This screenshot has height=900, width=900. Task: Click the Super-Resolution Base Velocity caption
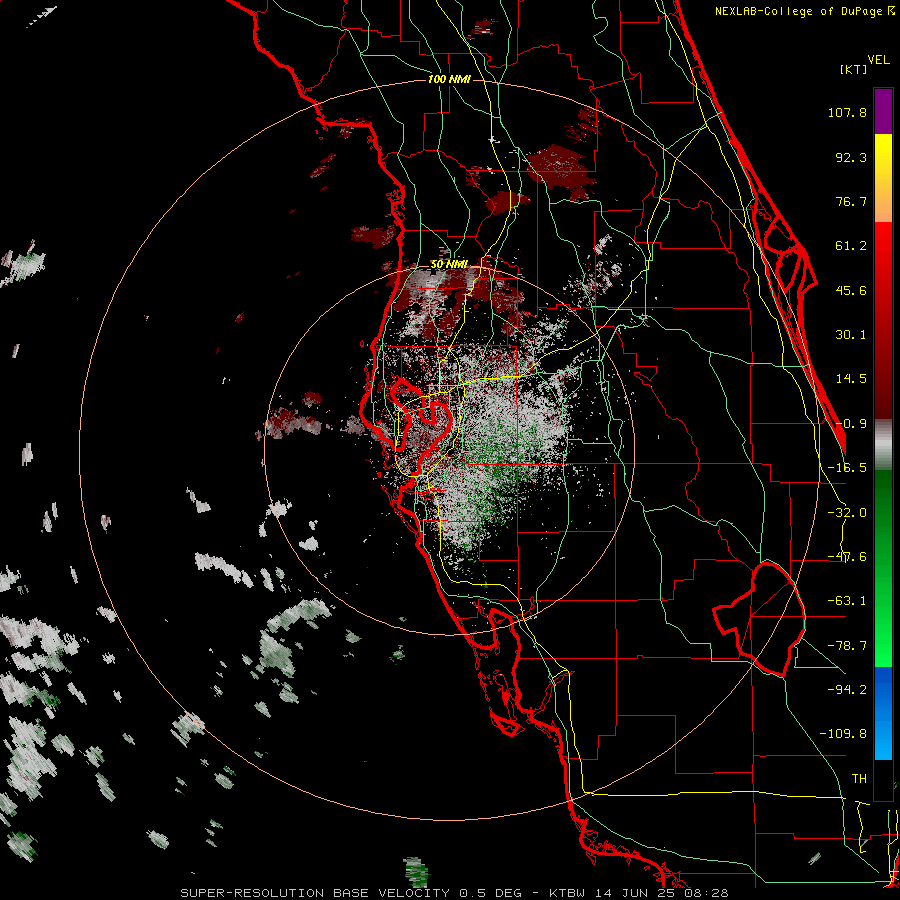coord(454,893)
